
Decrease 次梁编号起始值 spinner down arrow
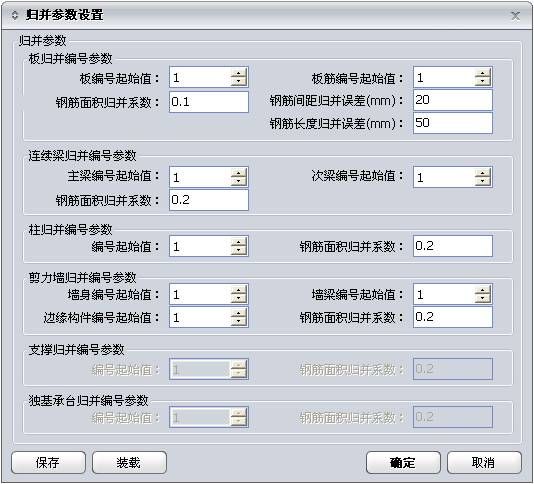[483, 181]
